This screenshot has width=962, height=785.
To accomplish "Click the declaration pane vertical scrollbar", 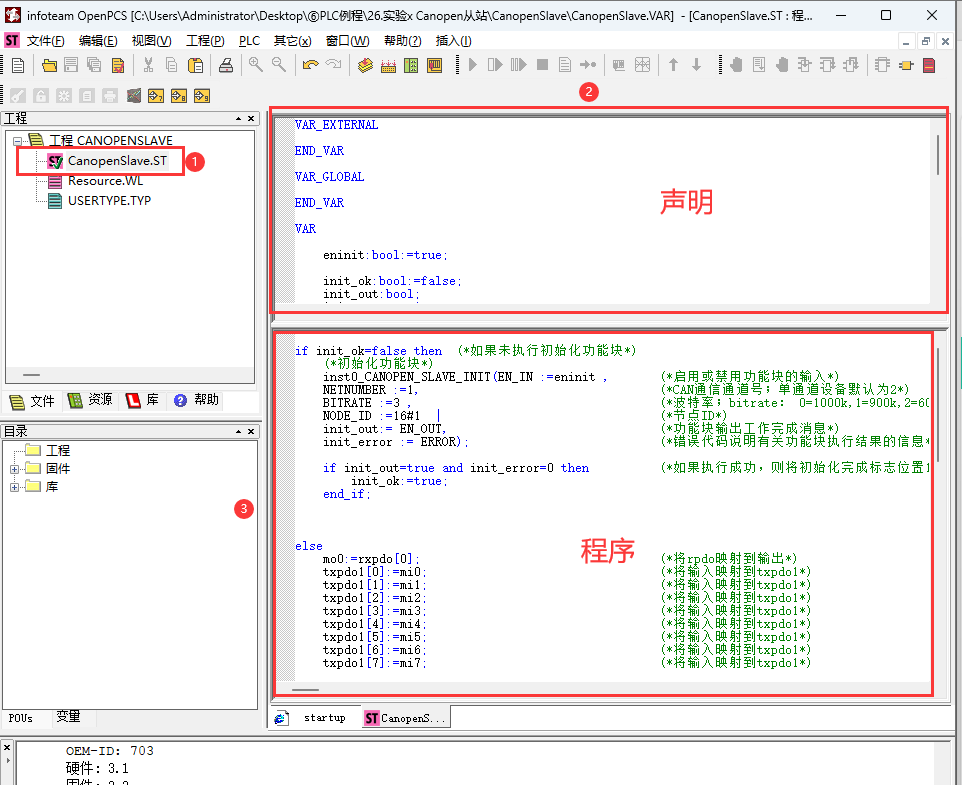I will pos(937,155).
